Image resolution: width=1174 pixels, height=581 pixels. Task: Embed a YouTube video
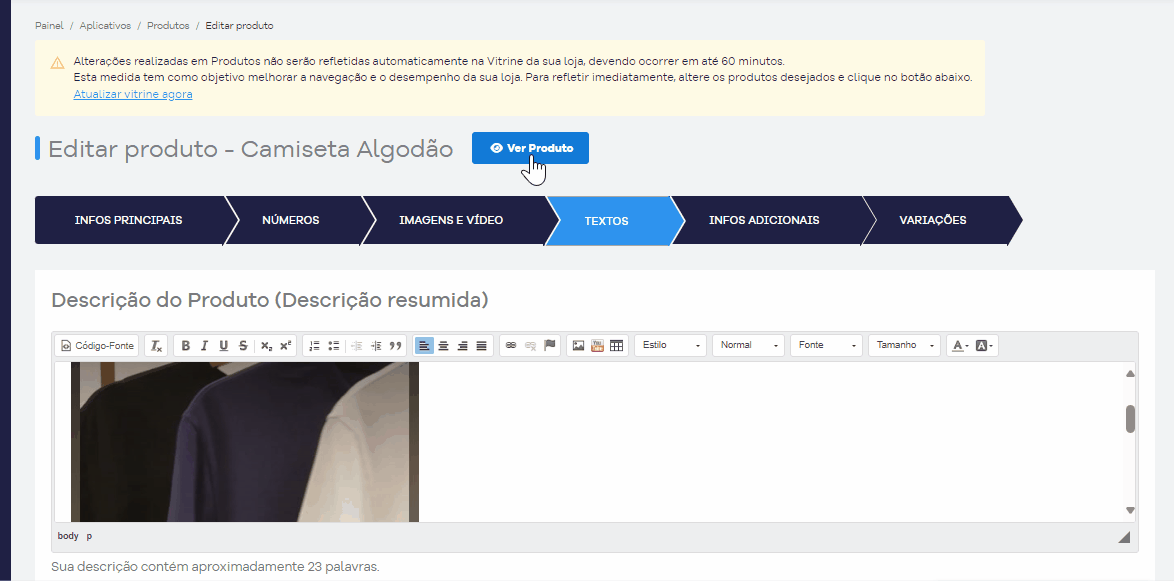[597, 346]
